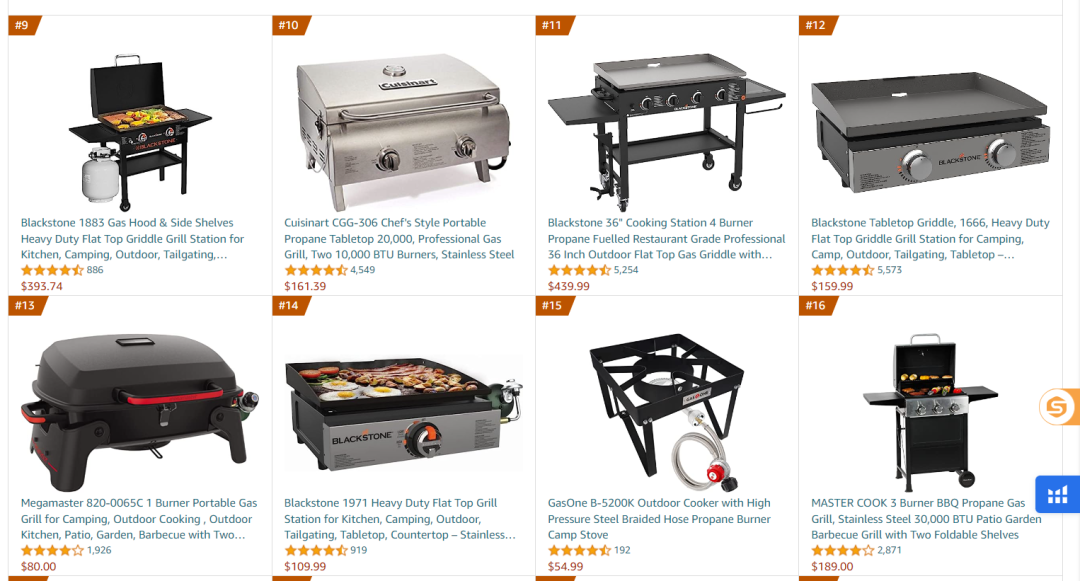Click the #13 bestseller rank badge
Viewport: 1080px width, 581px height.
(x=25, y=306)
